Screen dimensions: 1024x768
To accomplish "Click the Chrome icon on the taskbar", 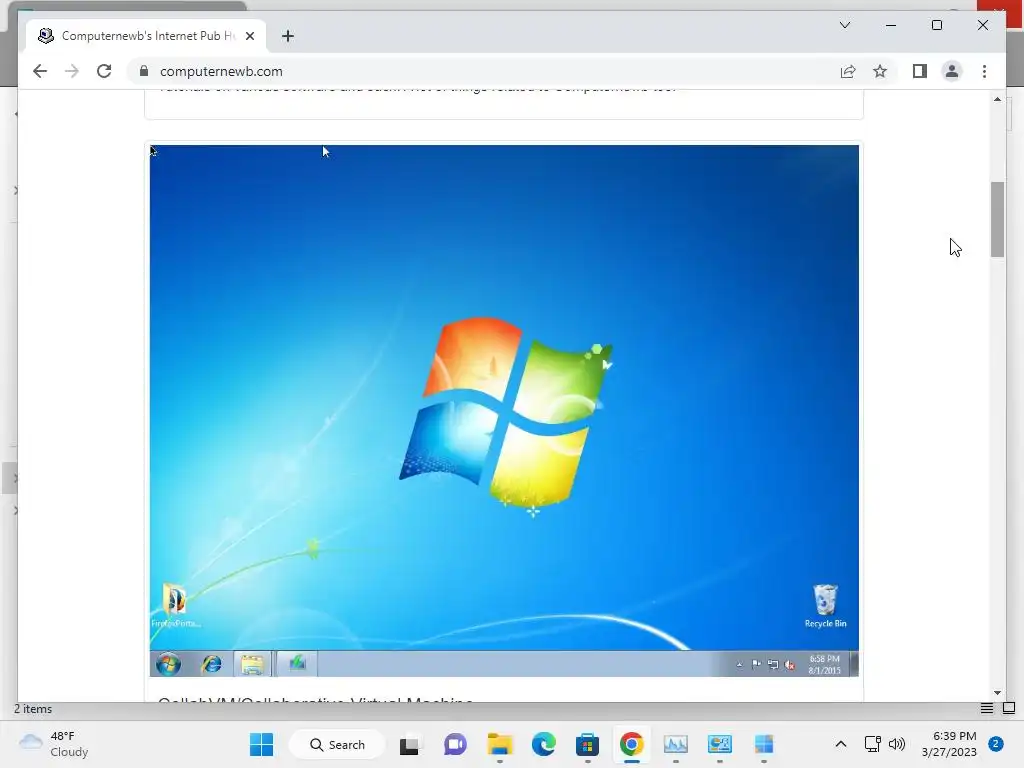I will [x=632, y=744].
